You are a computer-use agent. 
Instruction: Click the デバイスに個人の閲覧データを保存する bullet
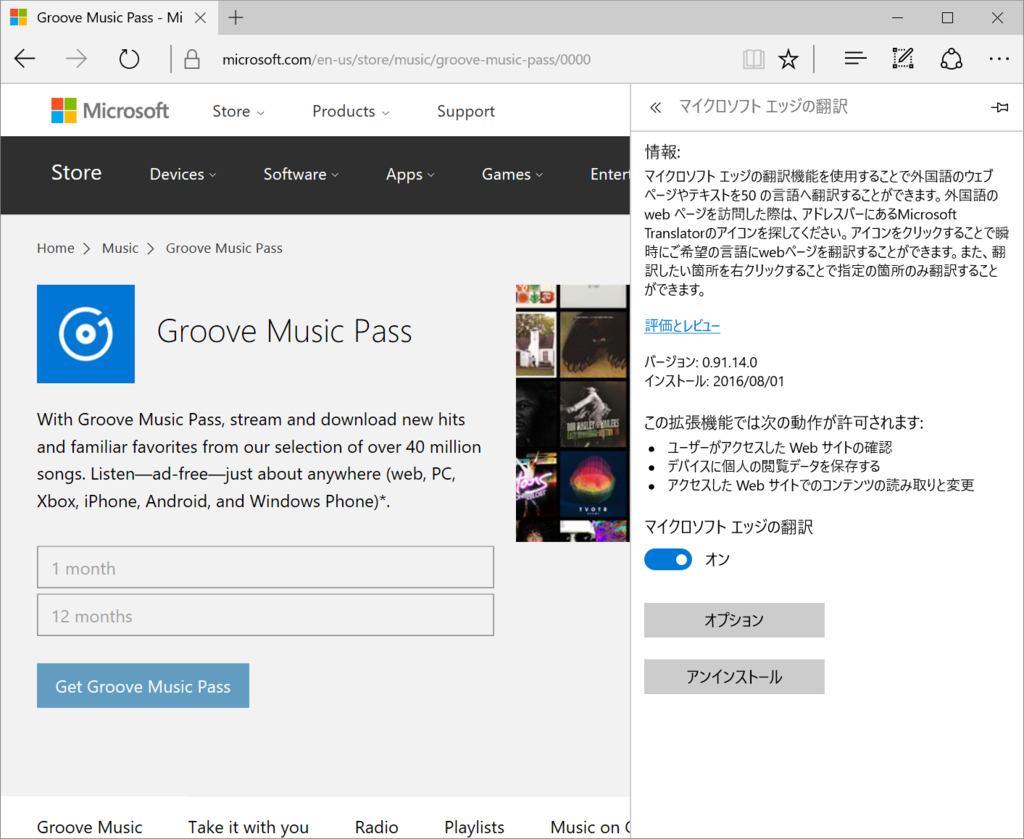(773, 466)
